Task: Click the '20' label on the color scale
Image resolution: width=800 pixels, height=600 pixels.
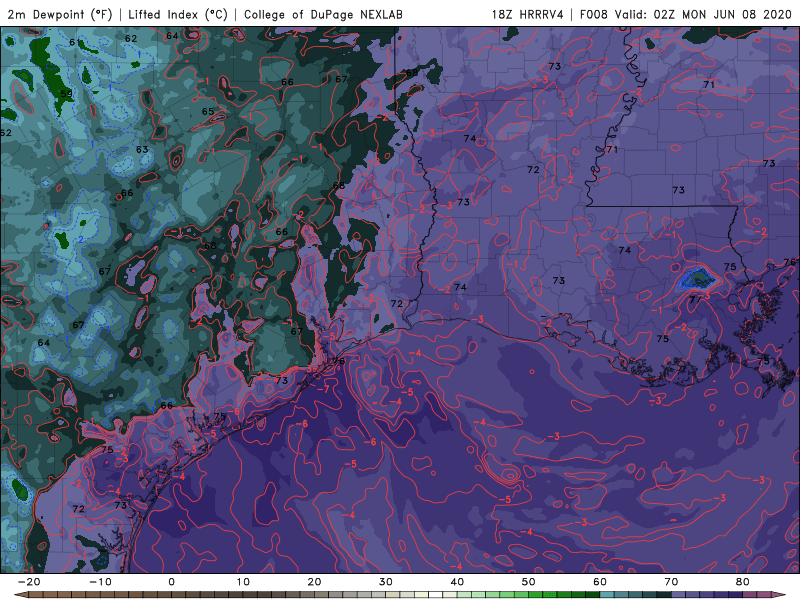Action: point(314,582)
